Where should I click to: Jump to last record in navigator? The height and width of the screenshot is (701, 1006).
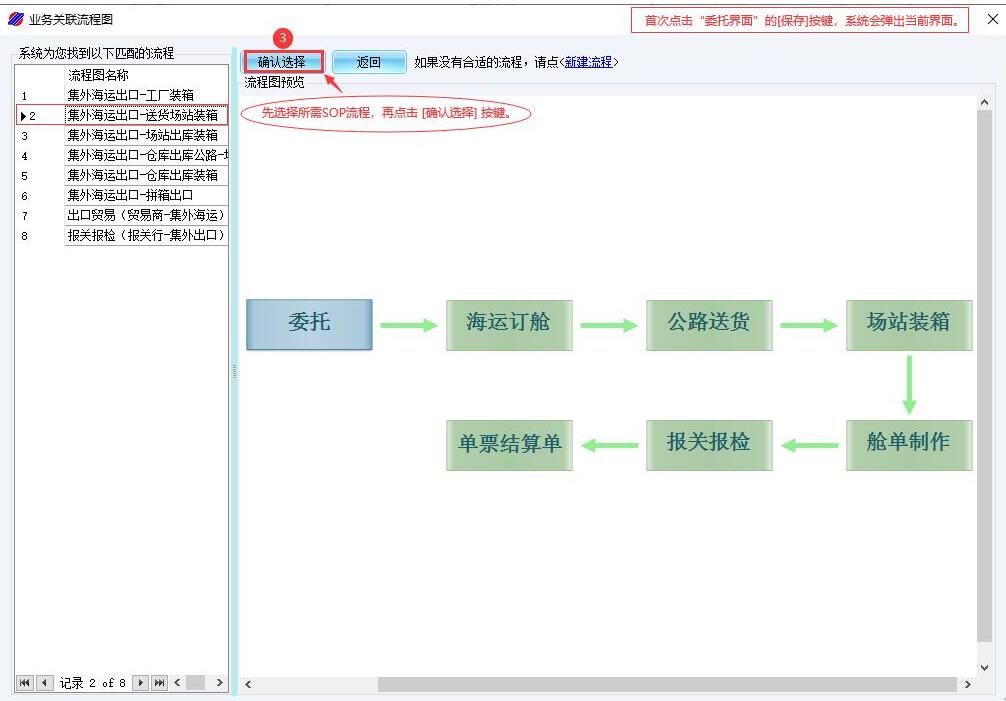tap(159, 683)
